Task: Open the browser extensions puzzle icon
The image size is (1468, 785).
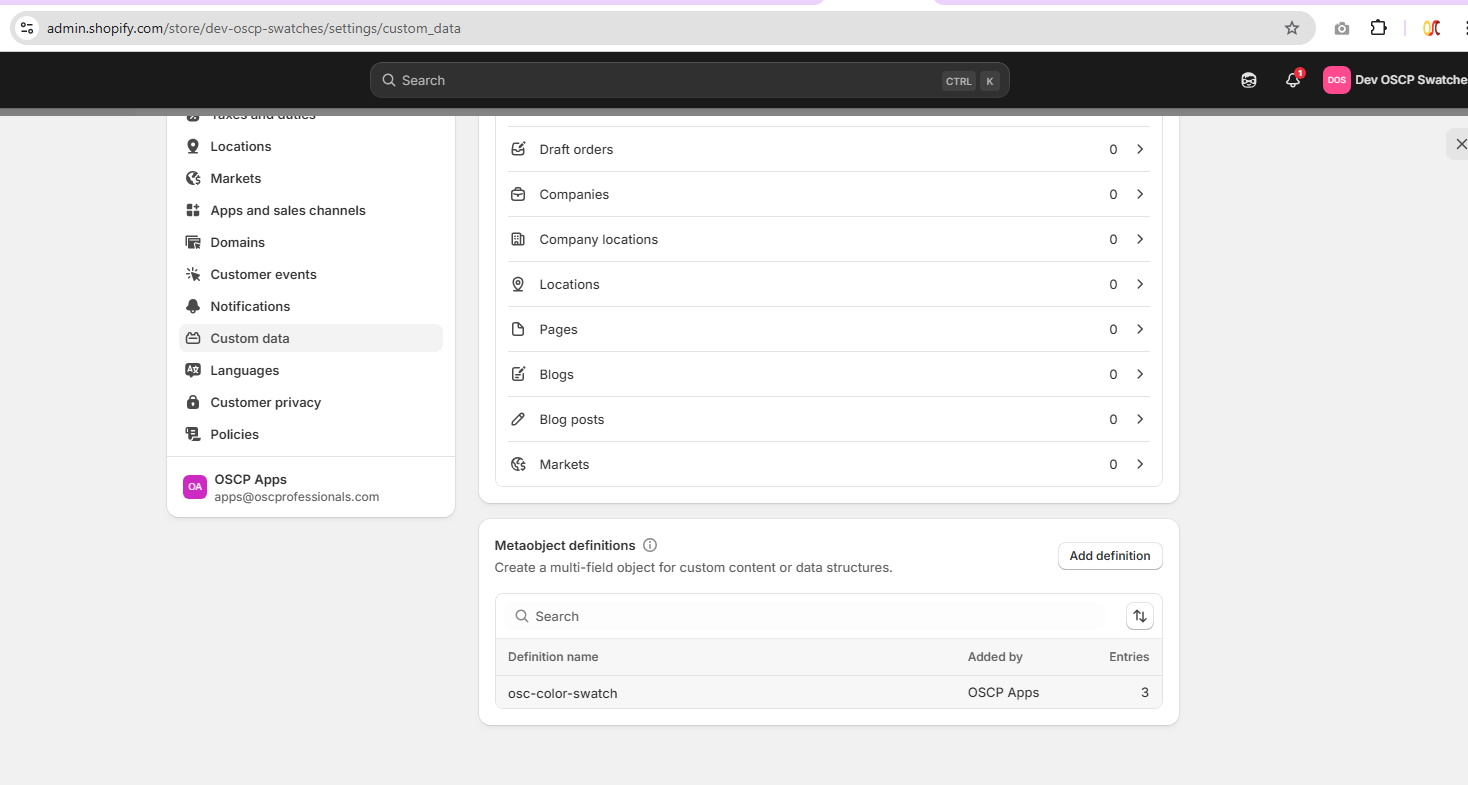Action: (x=1378, y=28)
